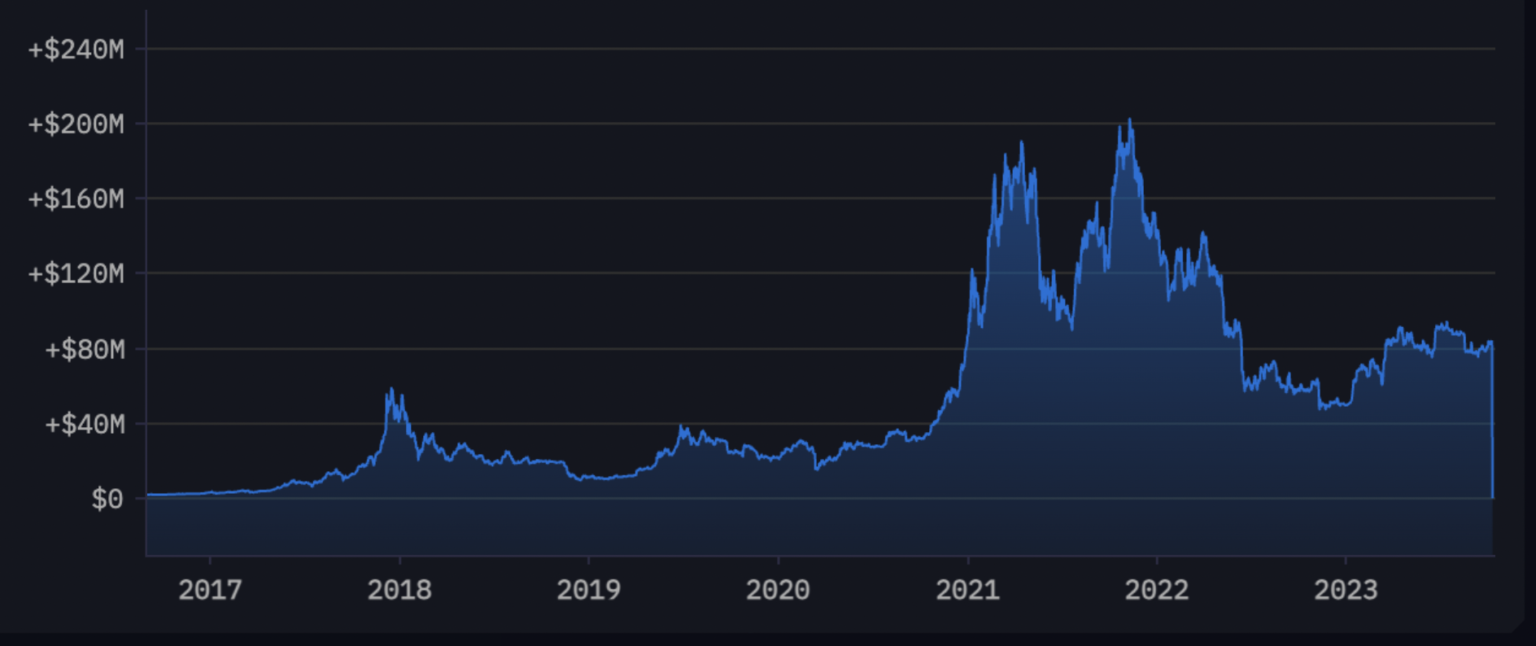This screenshot has height=646, width=1536.
Task: Click the 2022 x-axis year label
Action: click(x=1157, y=590)
